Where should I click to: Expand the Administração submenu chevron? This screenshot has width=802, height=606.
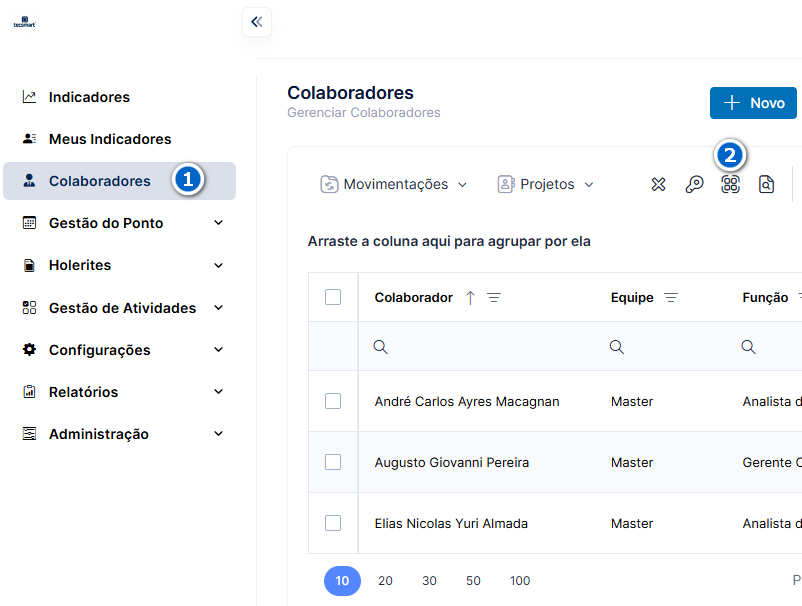pyautogui.click(x=218, y=434)
